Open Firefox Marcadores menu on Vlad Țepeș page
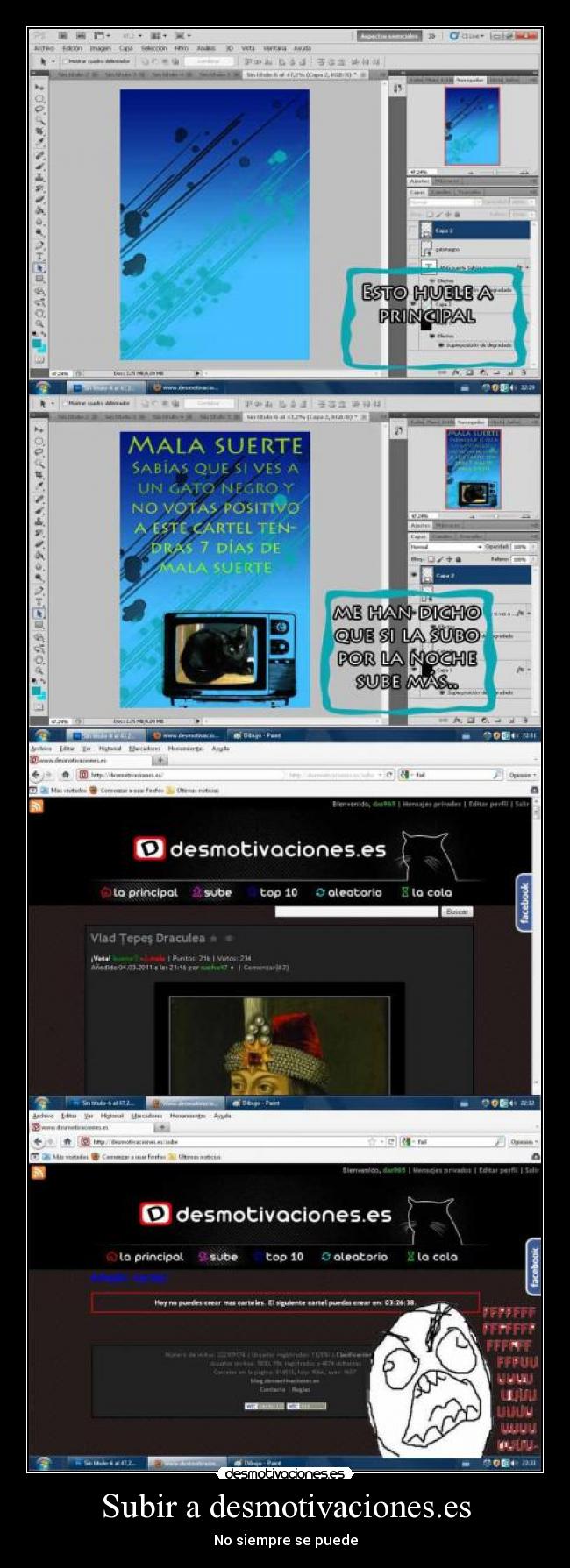The width and height of the screenshot is (570, 1568). (x=144, y=749)
